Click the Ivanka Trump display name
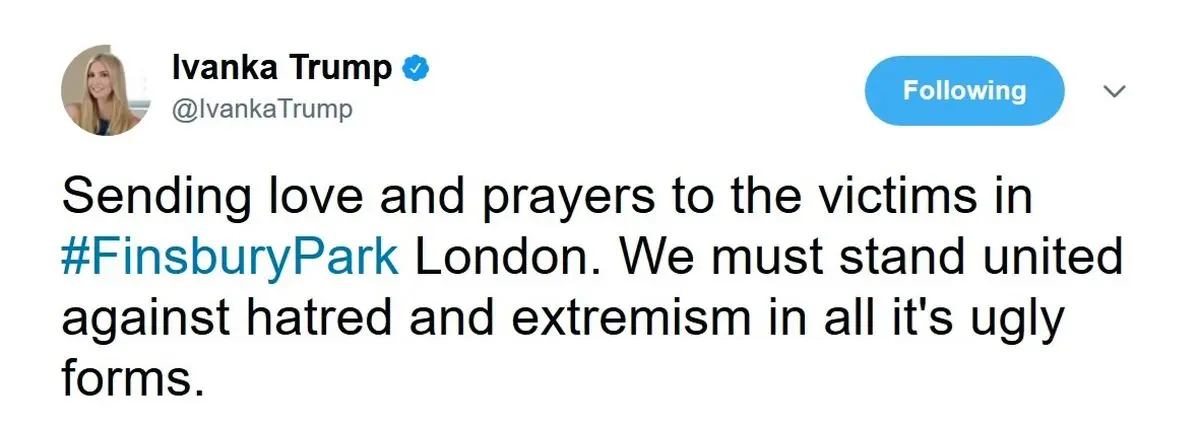The height and width of the screenshot is (427, 1200). (282, 69)
